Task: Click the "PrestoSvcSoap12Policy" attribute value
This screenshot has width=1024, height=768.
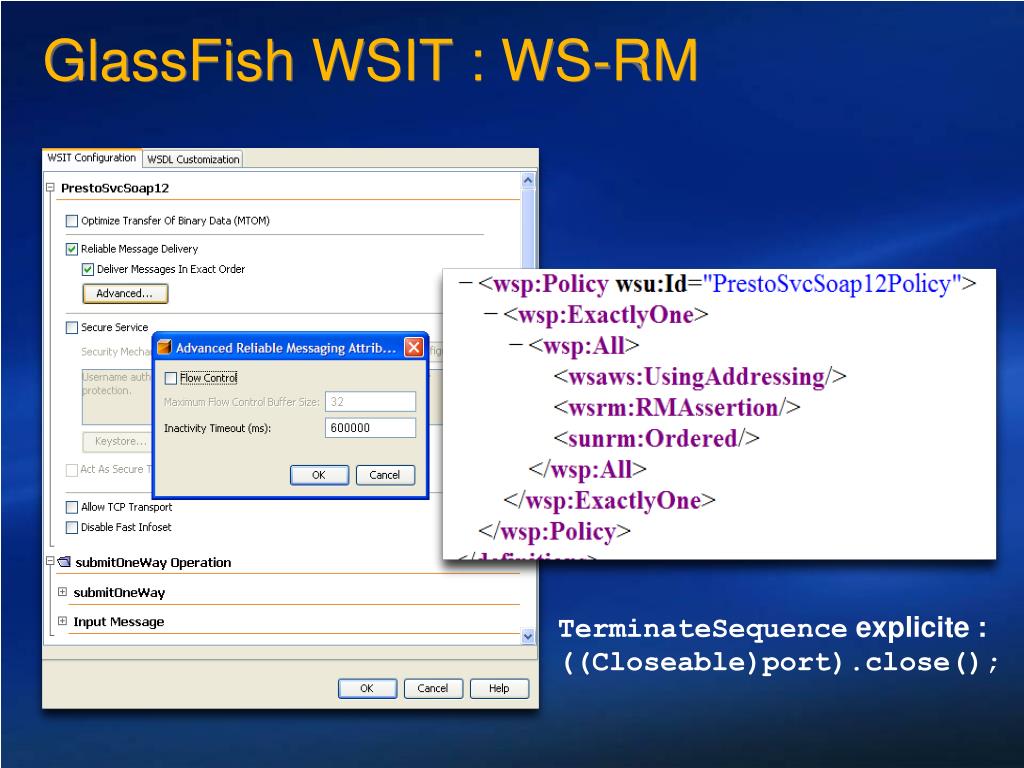Action: tap(831, 283)
